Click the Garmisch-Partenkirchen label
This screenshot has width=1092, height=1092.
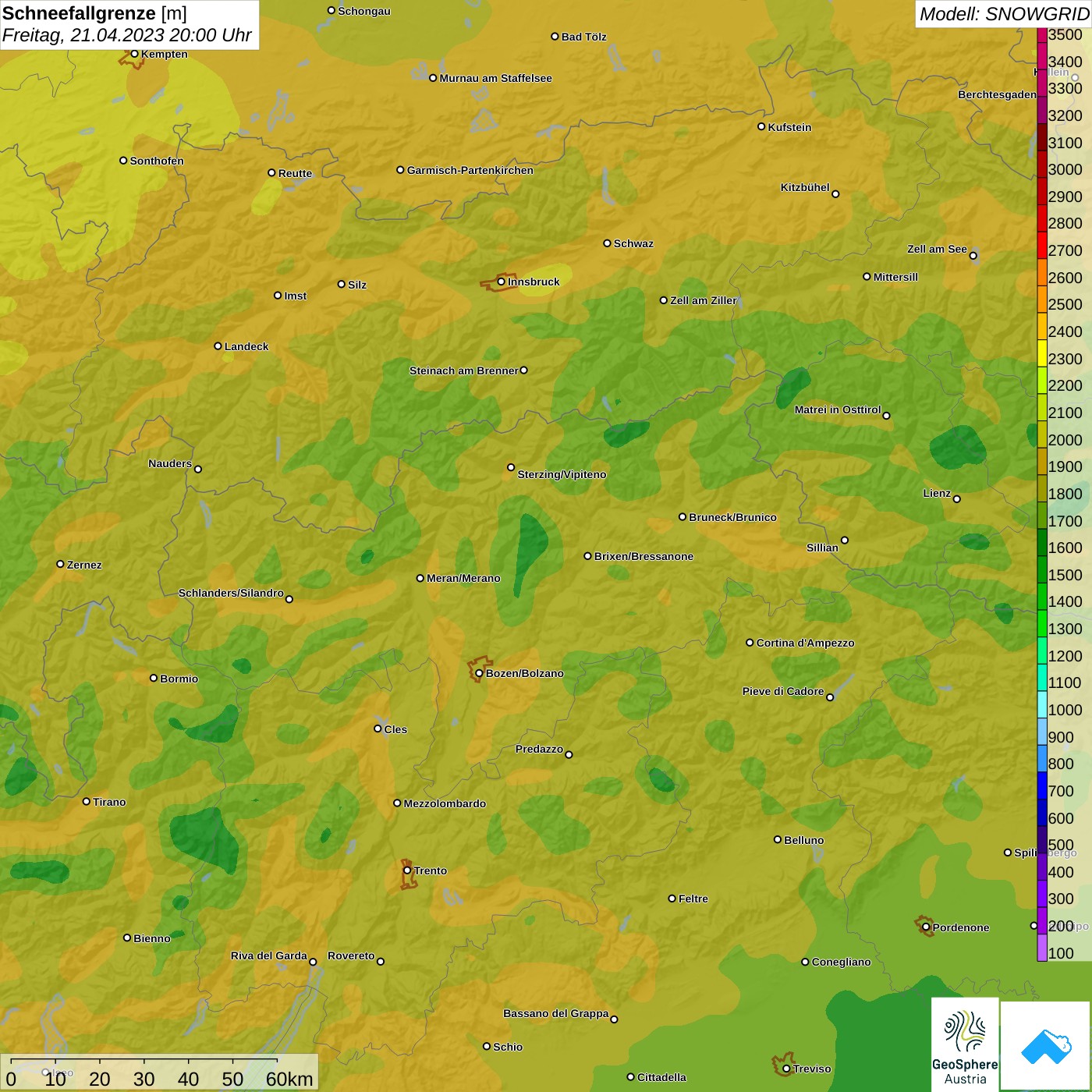(470, 170)
